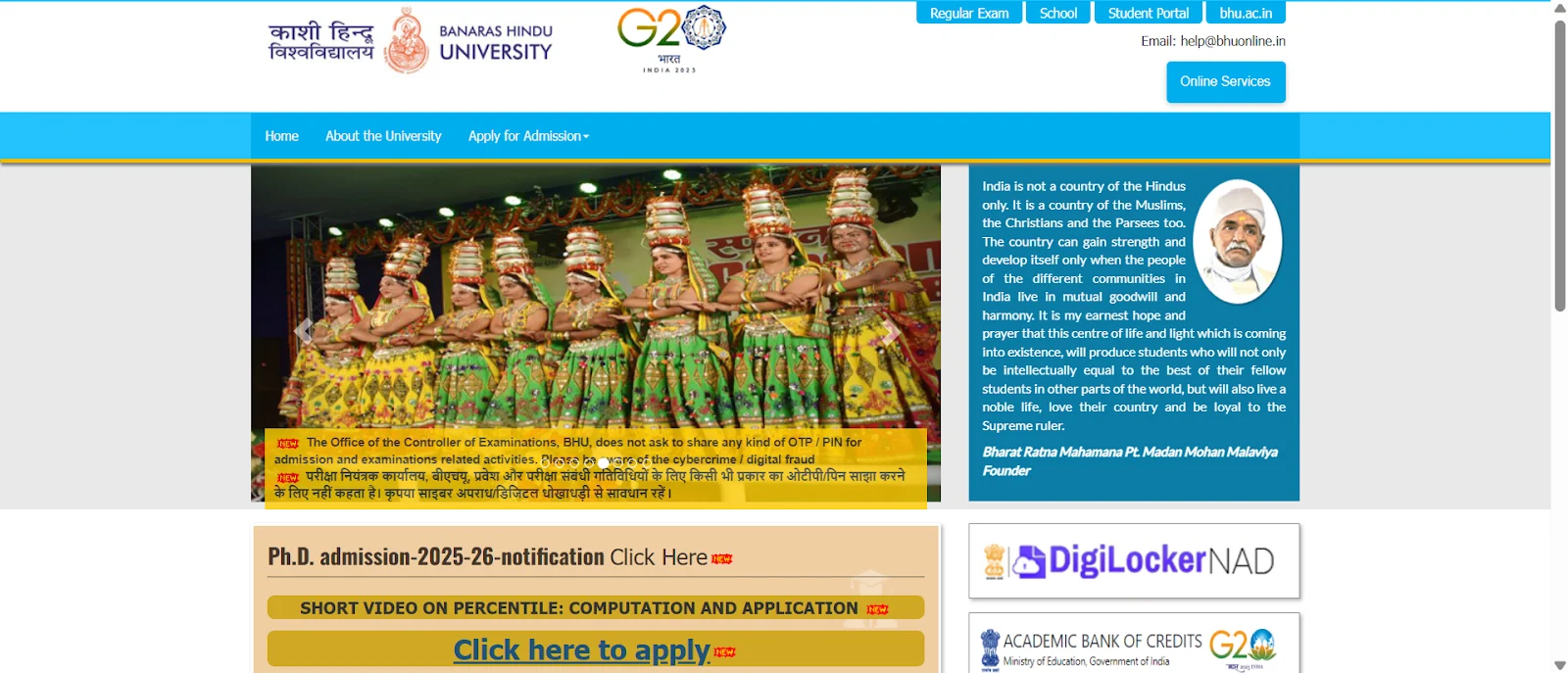
Task: Click the page vertical scrollbar thumb
Action: [x=1559, y=165]
